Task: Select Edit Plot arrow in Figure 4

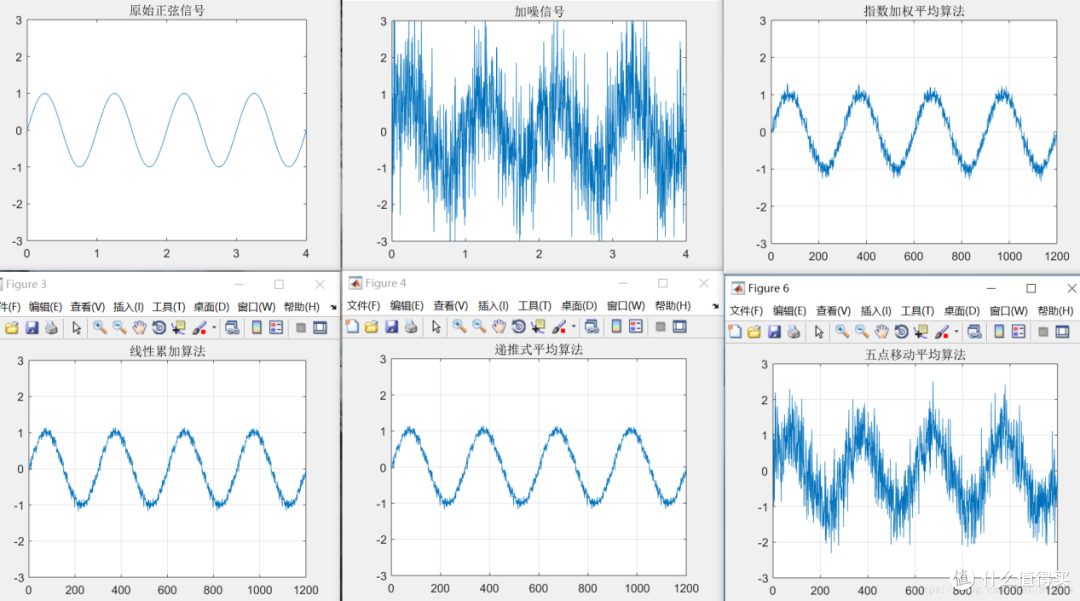Action: (436, 326)
